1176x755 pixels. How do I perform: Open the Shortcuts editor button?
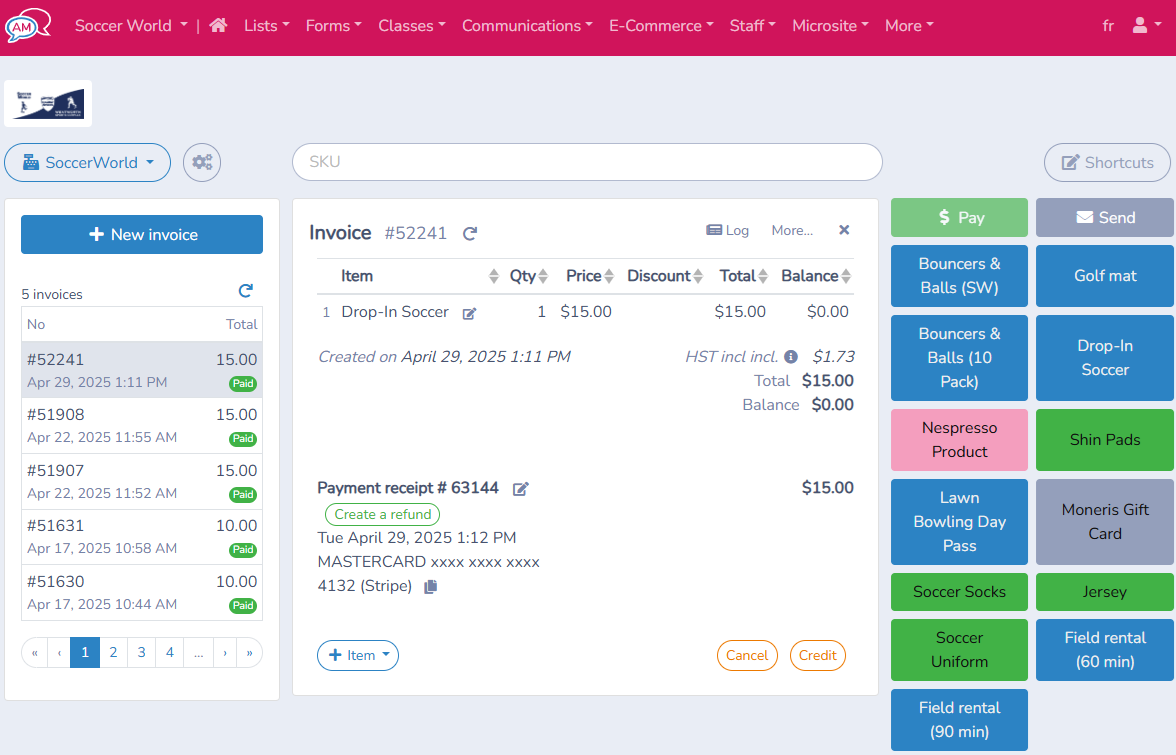click(1107, 162)
